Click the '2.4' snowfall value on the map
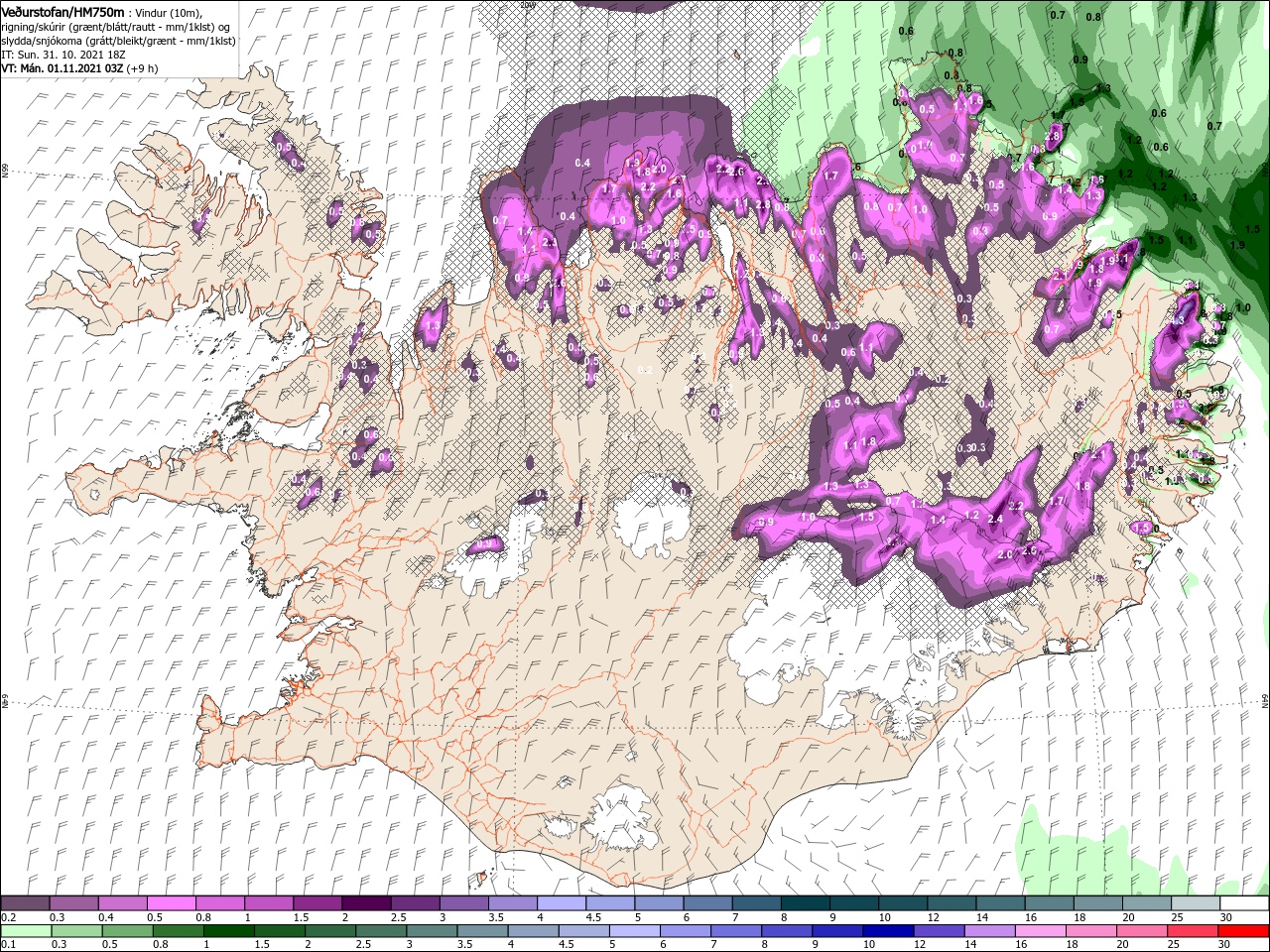Viewport: 1270px width, 952px height. pos(996,519)
